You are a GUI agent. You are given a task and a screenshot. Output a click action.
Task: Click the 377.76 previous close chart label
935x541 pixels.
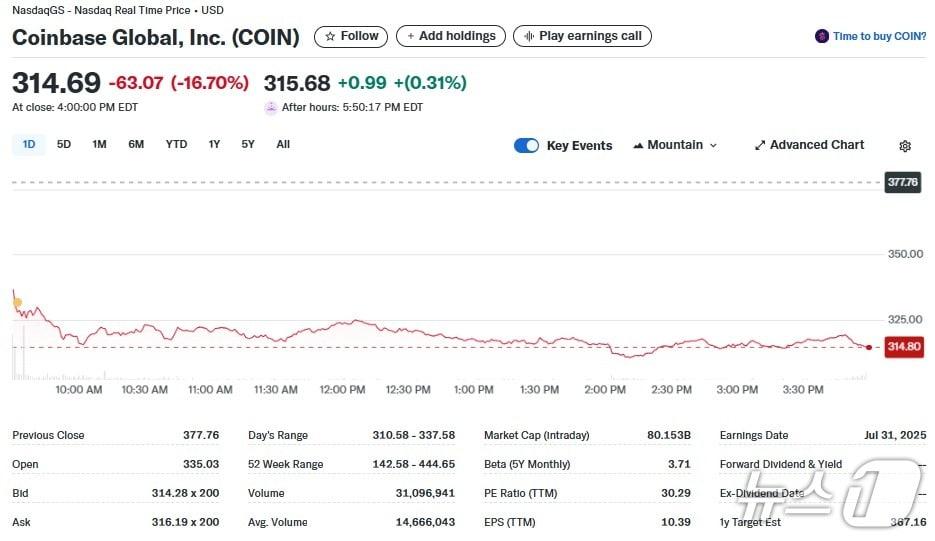(903, 182)
